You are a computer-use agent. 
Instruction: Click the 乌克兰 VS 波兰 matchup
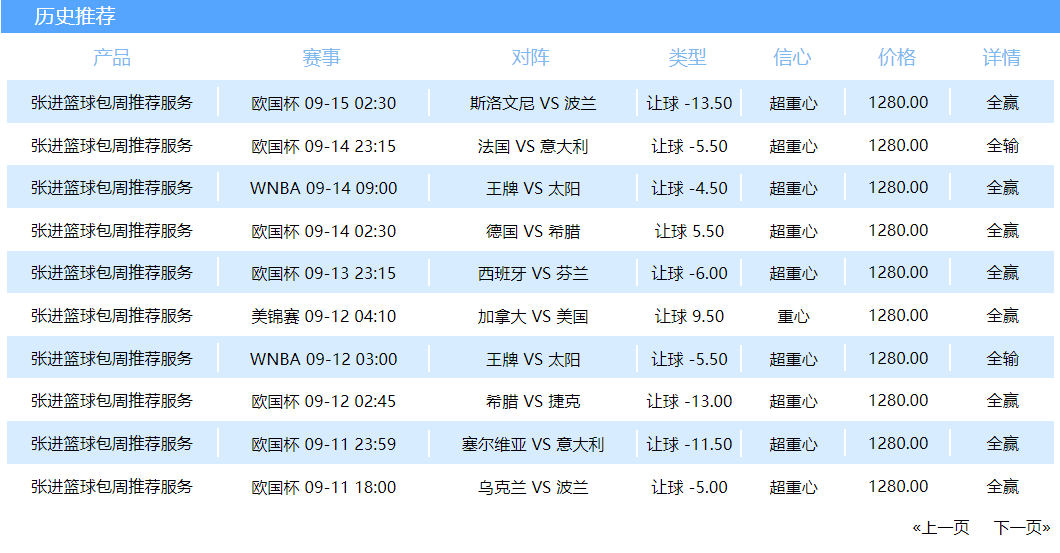point(533,488)
